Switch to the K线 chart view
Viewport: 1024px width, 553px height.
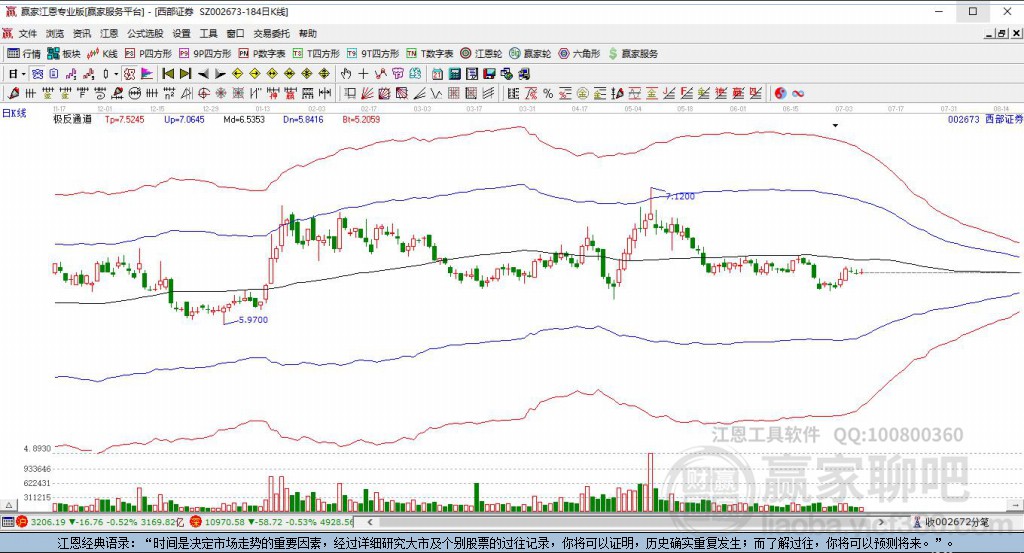(102, 54)
